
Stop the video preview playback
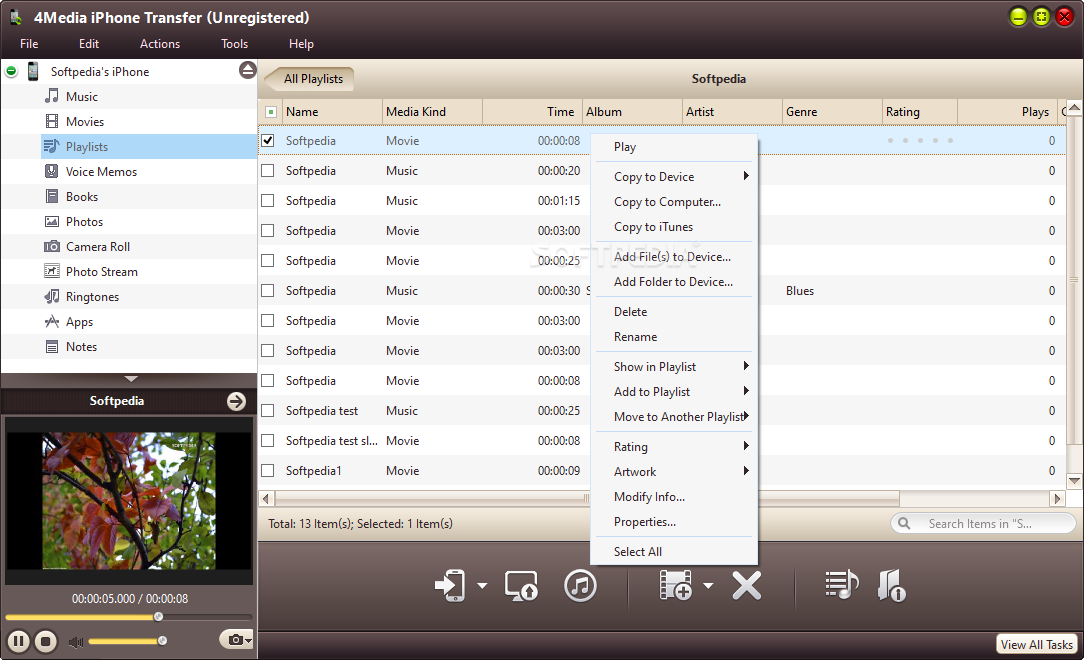pyautogui.click(x=46, y=641)
